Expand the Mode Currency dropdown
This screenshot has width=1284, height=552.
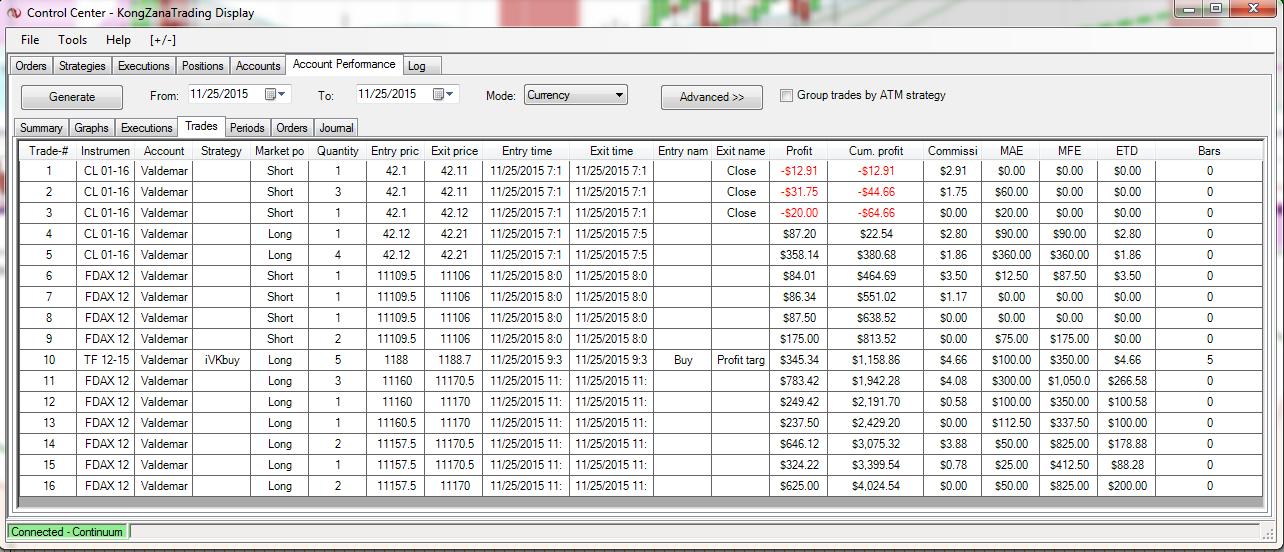[620, 96]
